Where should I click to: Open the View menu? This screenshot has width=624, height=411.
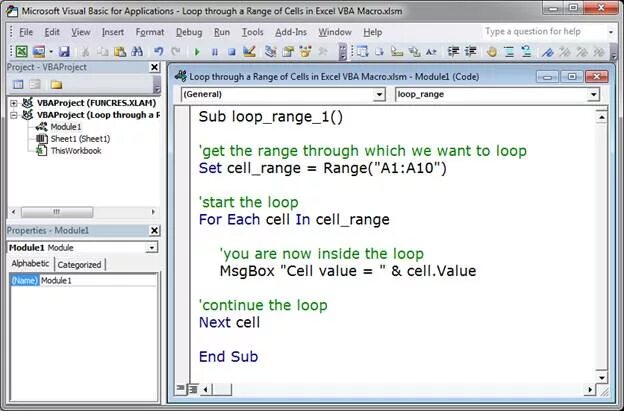tap(81, 32)
